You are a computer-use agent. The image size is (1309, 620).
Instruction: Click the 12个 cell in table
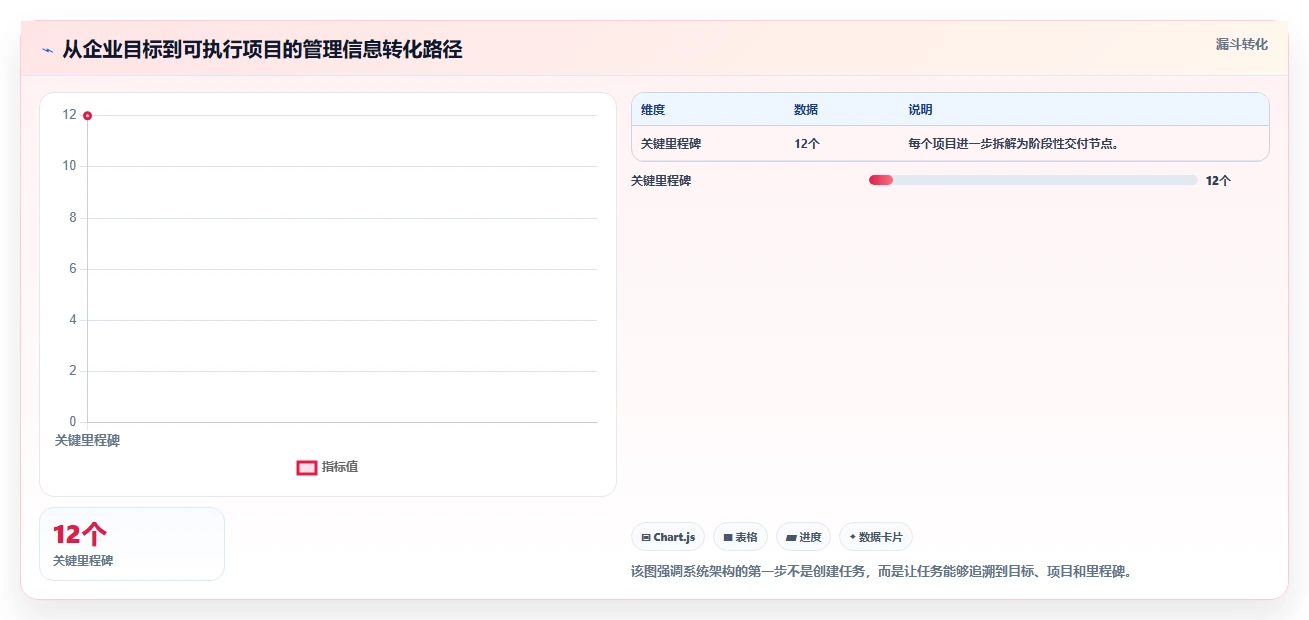click(807, 144)
